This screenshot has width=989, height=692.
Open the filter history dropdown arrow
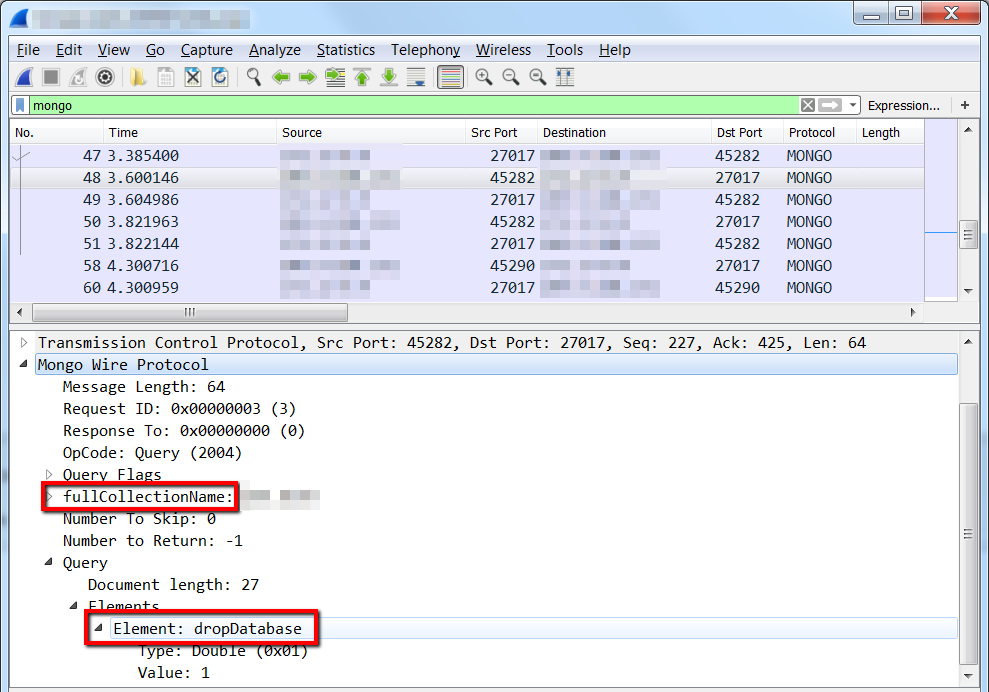coord(853,105)
